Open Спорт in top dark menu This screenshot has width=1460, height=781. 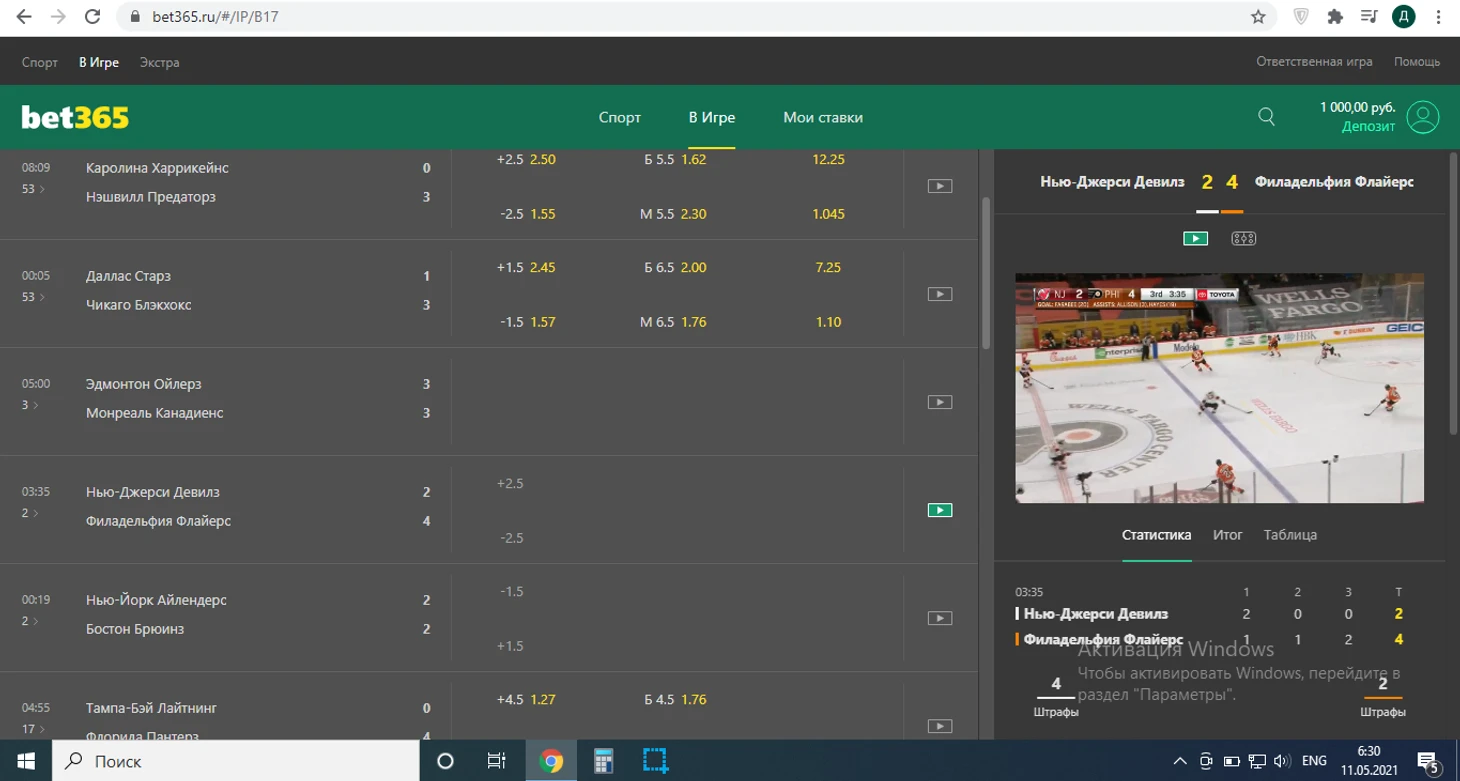coord(40,62)
